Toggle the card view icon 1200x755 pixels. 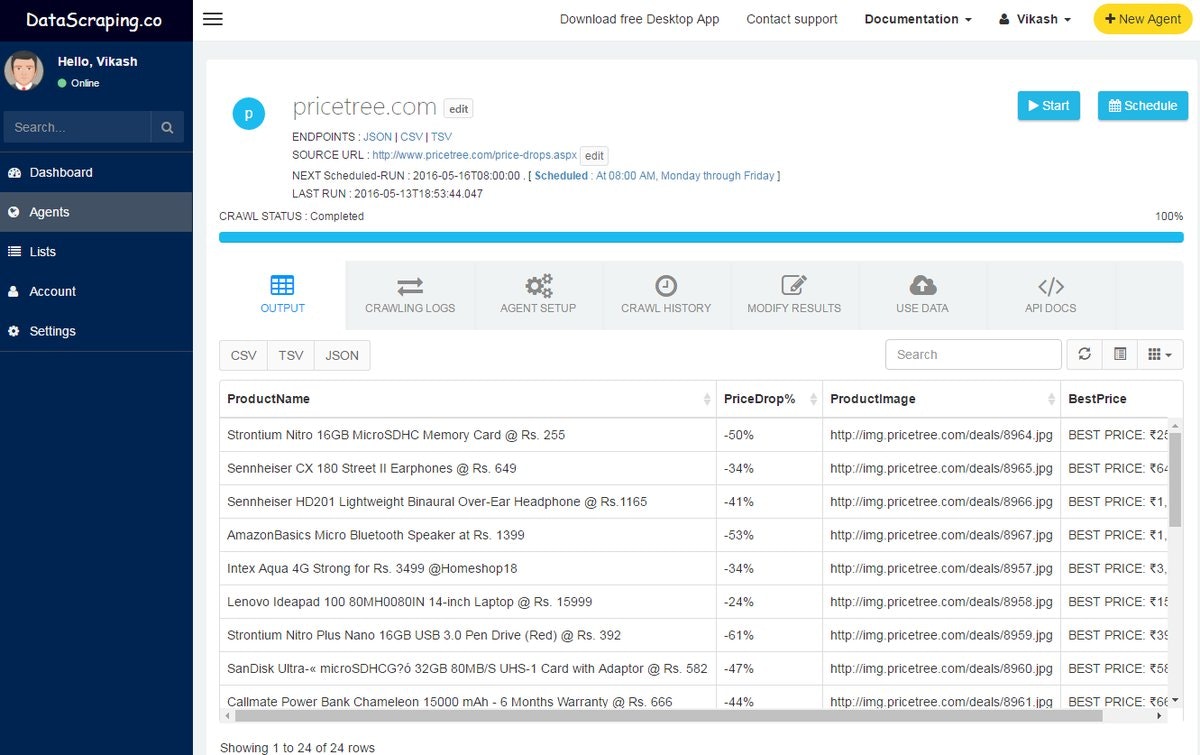pyautogui.click(x=1120, y=354)
